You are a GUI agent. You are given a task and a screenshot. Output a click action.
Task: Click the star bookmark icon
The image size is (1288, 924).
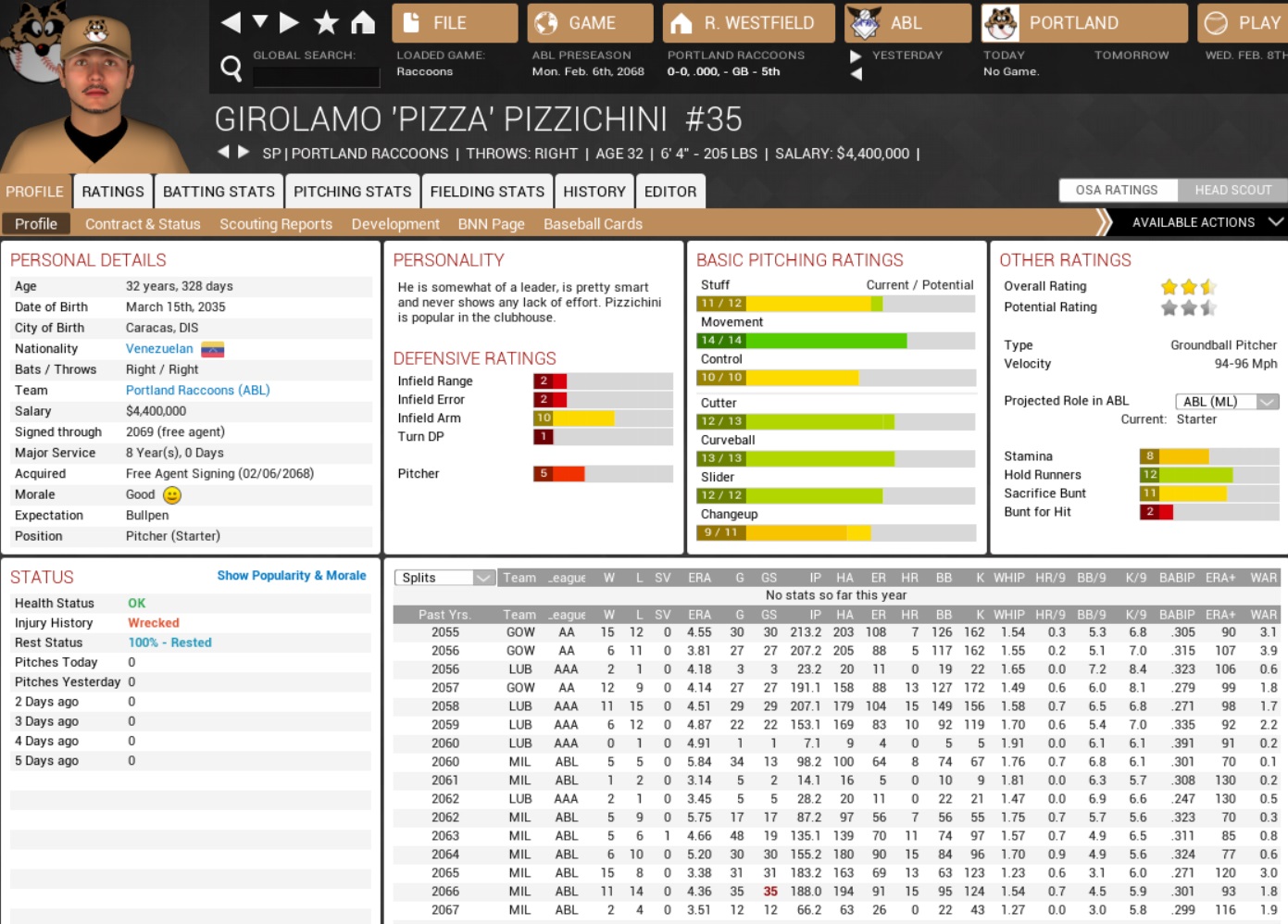click(x=326, y=22)
